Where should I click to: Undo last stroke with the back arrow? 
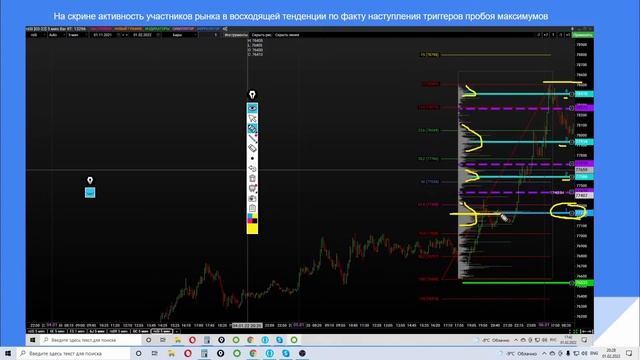[252, 168]
